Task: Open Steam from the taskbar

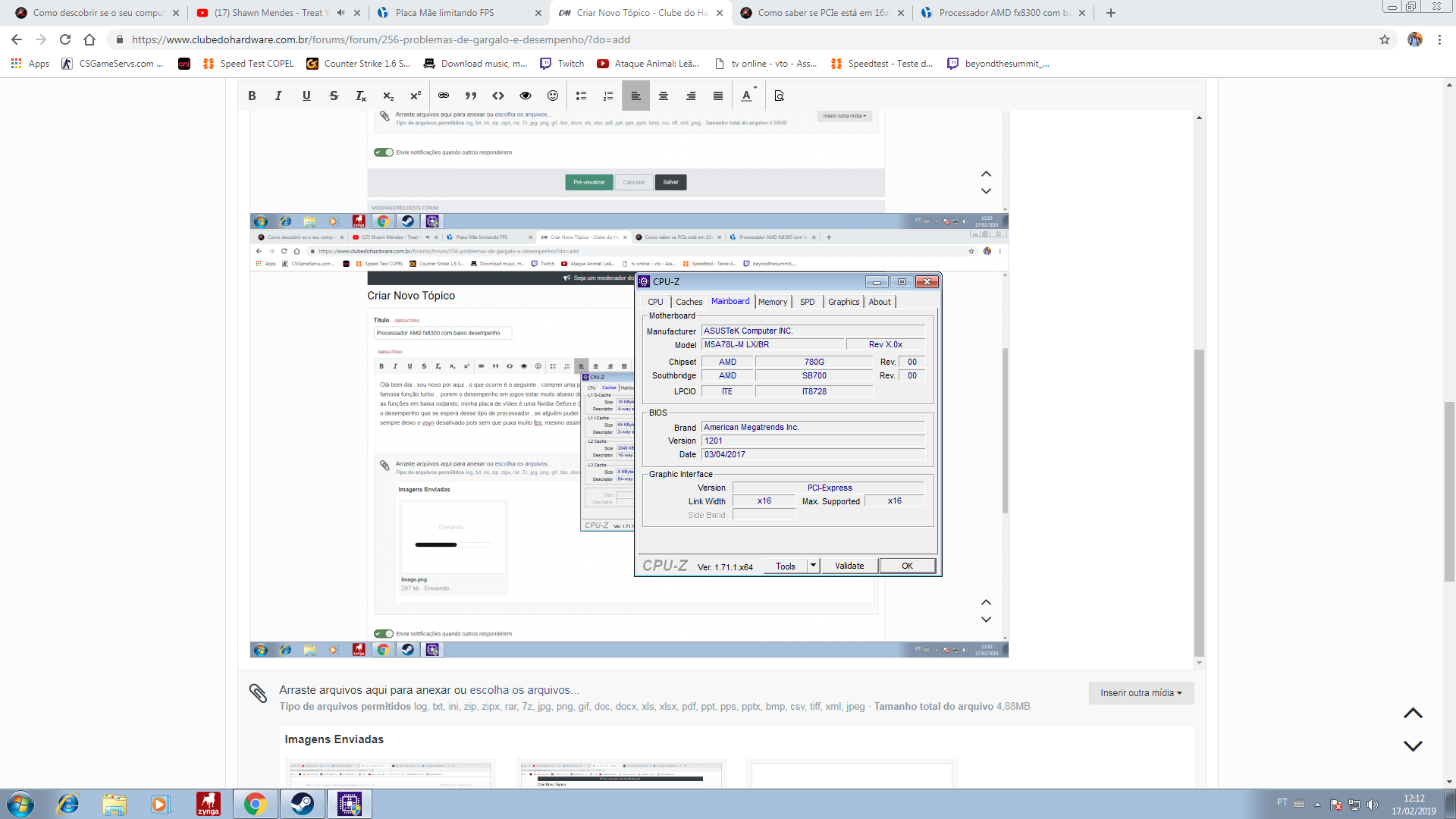Action: [x=303, y=804]
